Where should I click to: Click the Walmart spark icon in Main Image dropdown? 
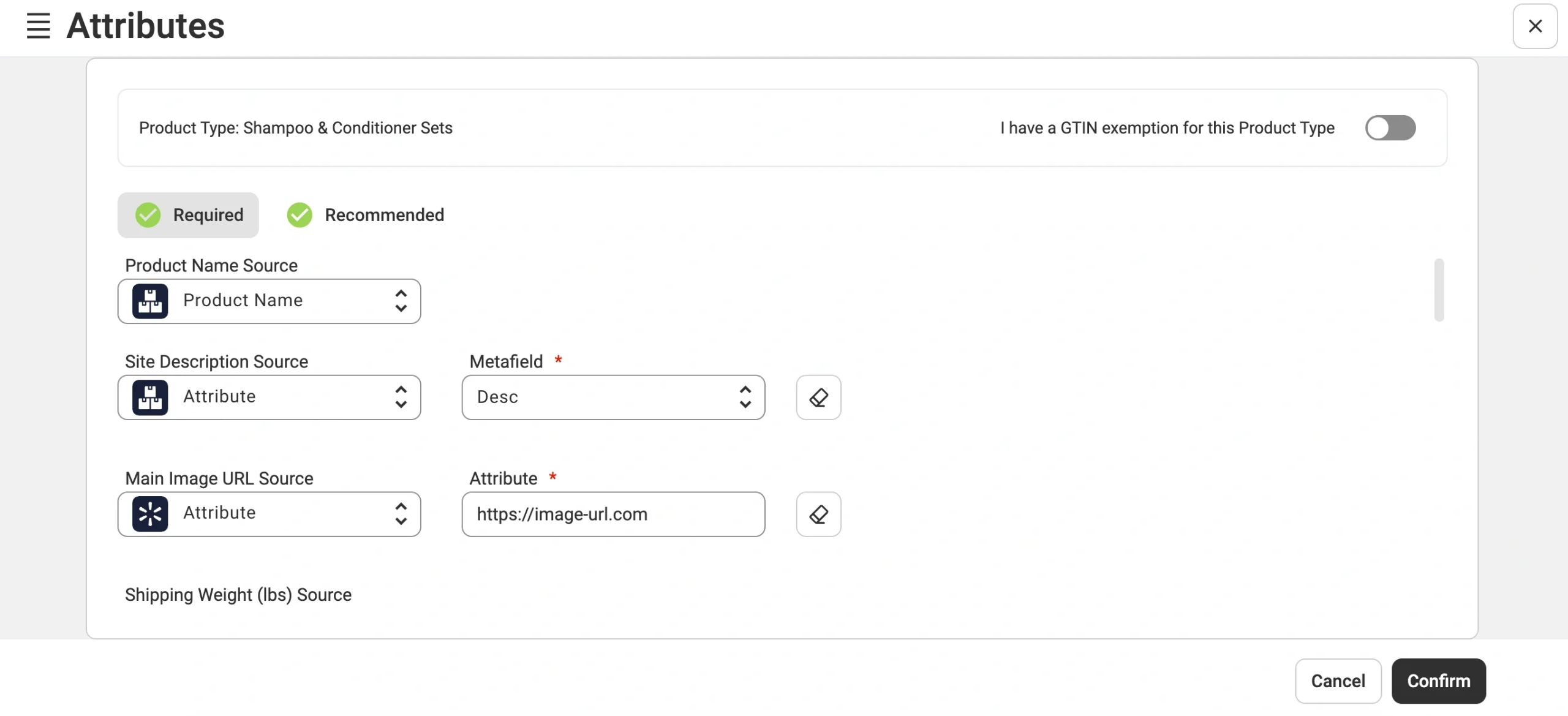(x=150, y=514)
